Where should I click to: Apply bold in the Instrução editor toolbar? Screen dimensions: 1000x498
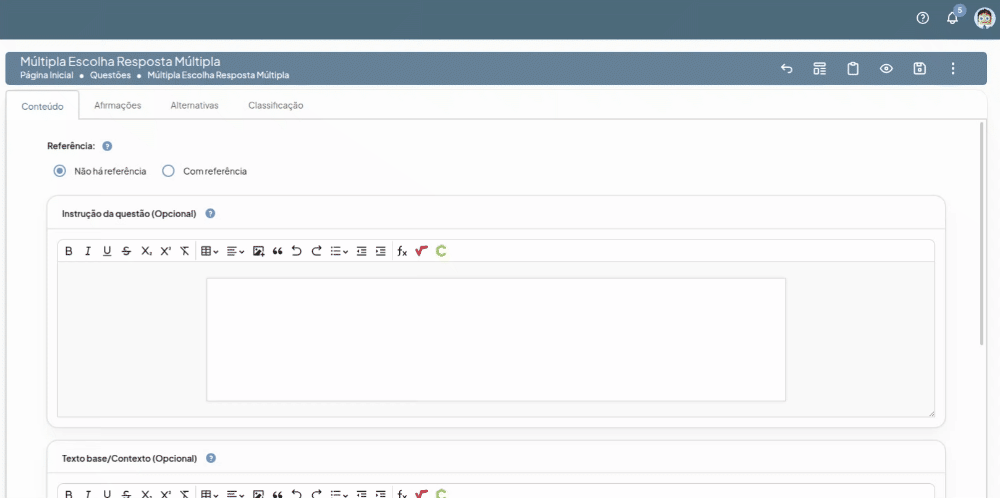(x=69, y=251)
